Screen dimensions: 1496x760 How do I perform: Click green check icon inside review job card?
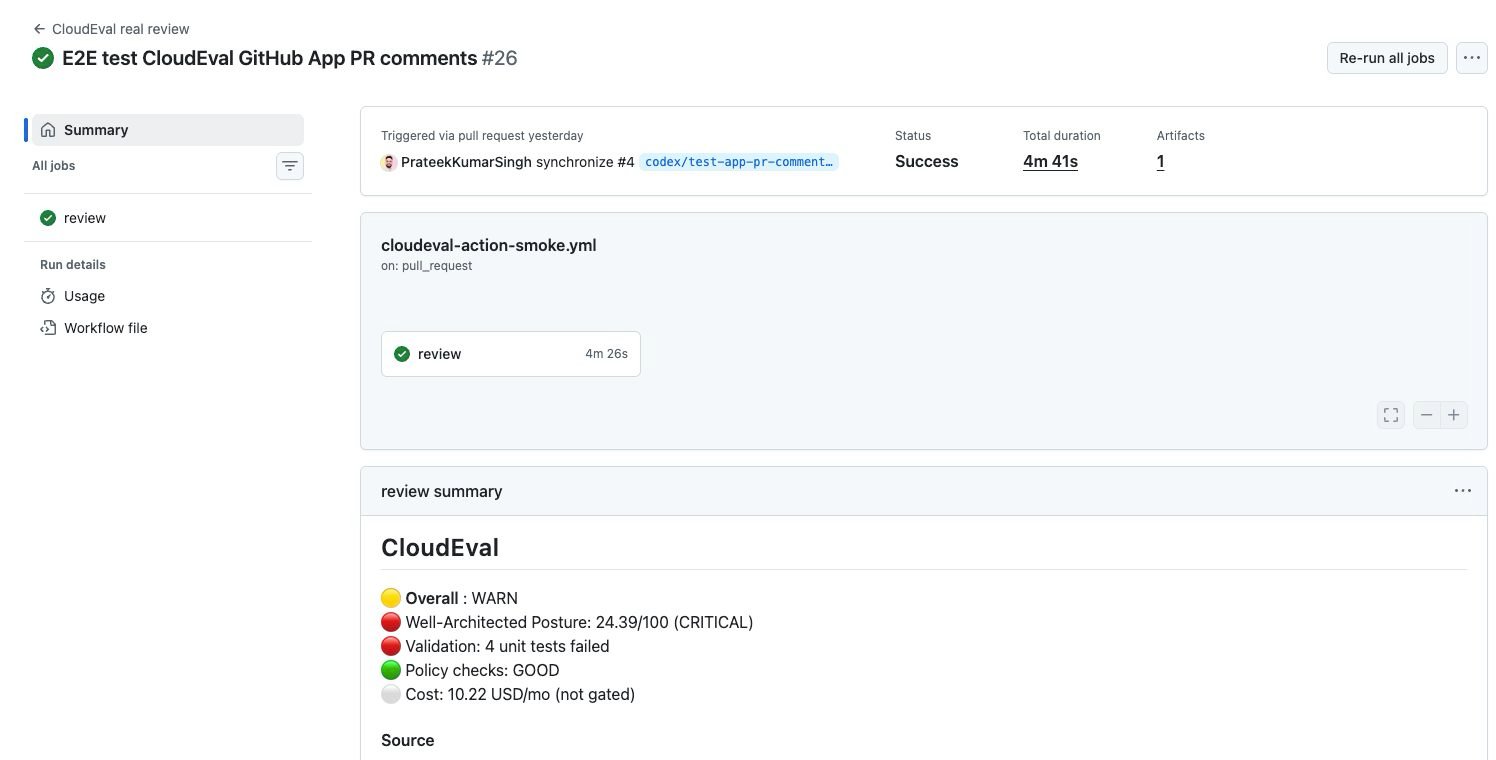click(x=402, y=354)
